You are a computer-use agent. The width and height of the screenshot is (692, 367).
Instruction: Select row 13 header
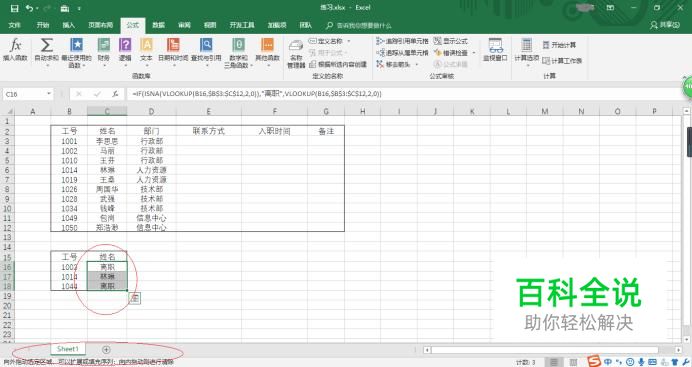click(7, 237)
